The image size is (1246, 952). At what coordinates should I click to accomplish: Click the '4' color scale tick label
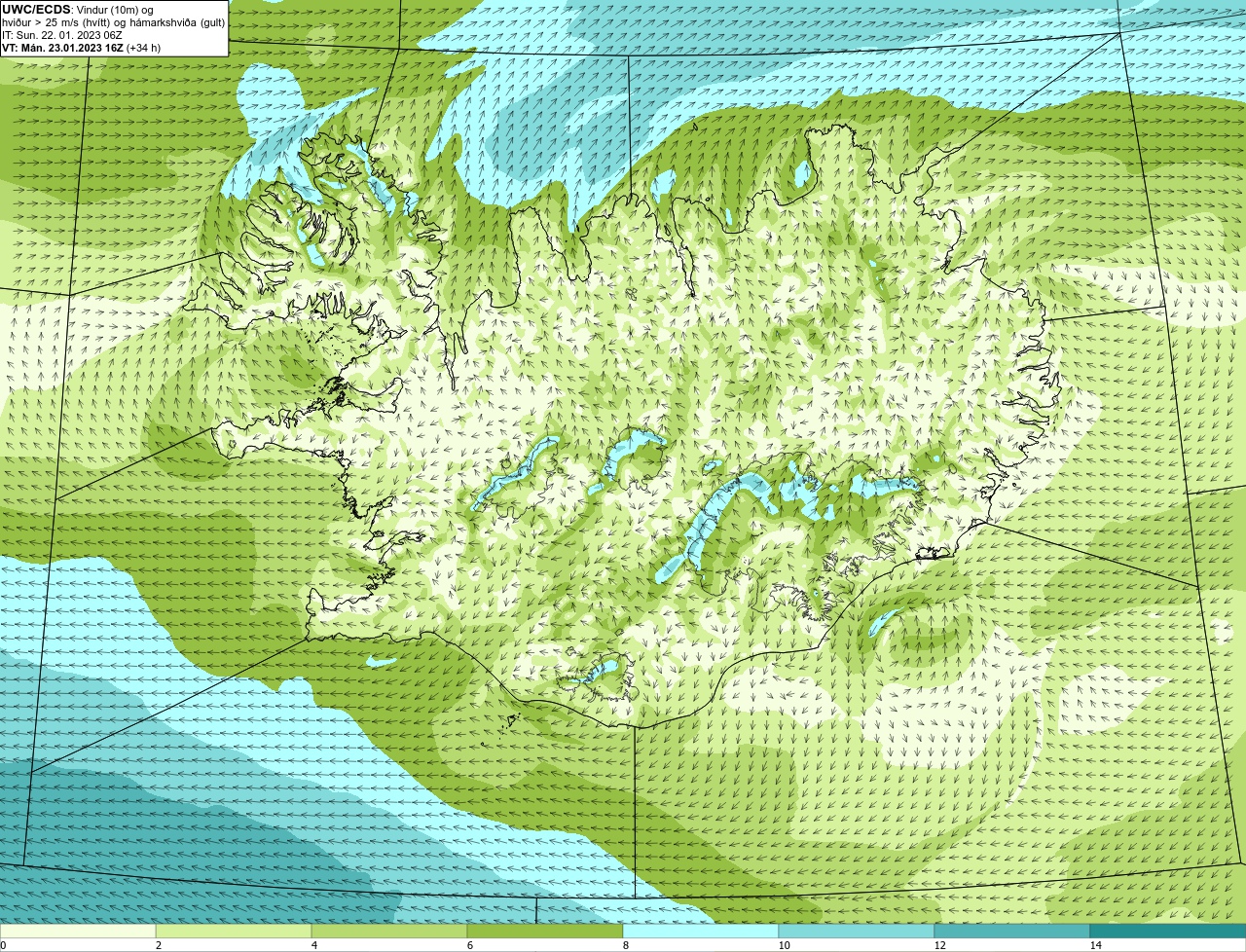point(314,945)
